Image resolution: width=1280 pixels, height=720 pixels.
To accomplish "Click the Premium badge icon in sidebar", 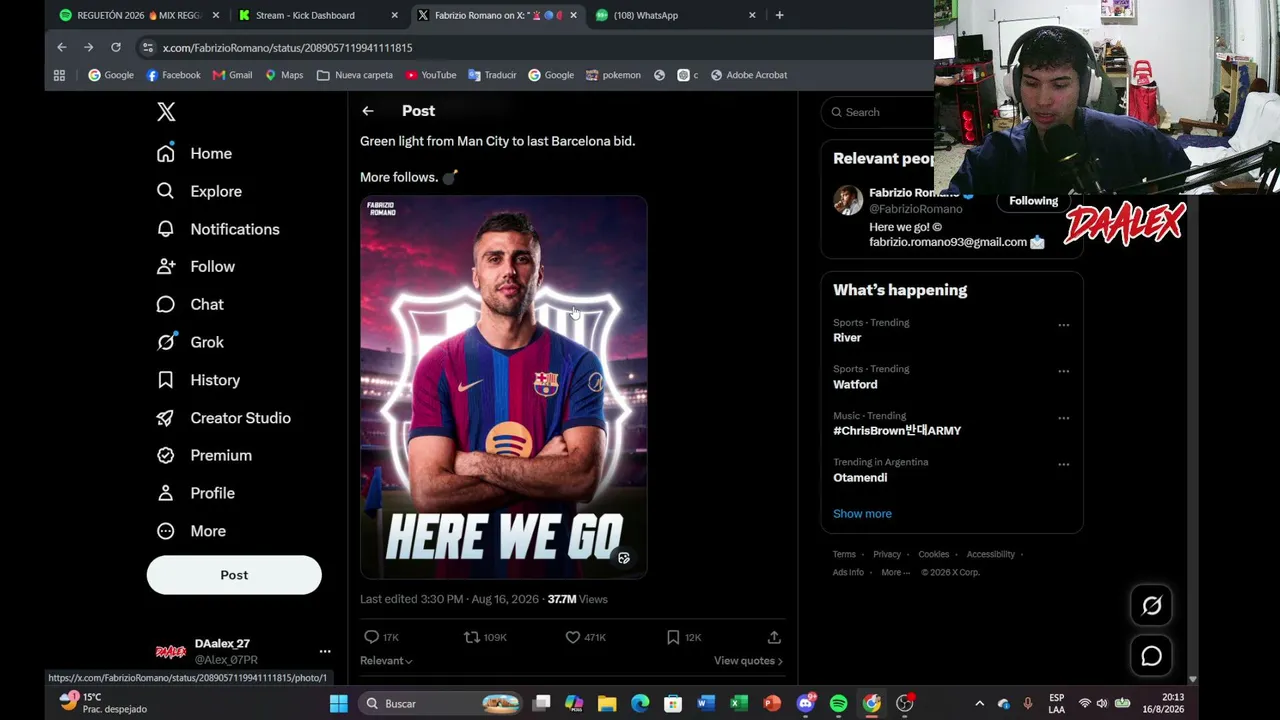I will (166, 455).
